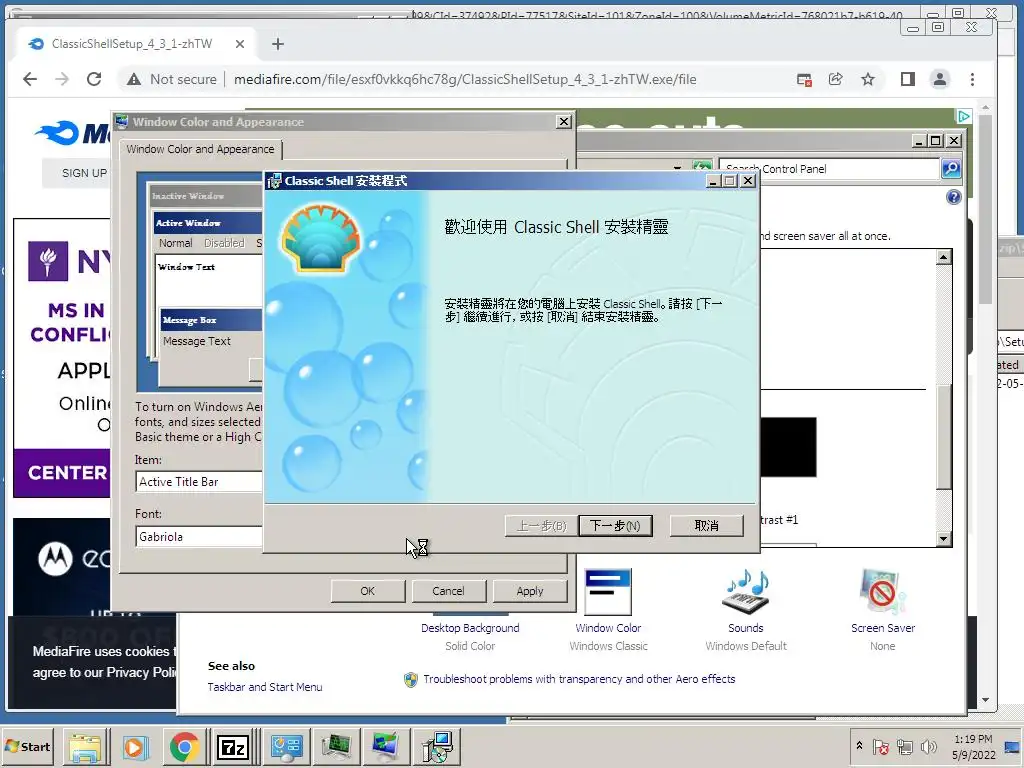Click the Screen Saver link
The width and height of the screenshot is (1024, 768).
(x=883, y=628)
